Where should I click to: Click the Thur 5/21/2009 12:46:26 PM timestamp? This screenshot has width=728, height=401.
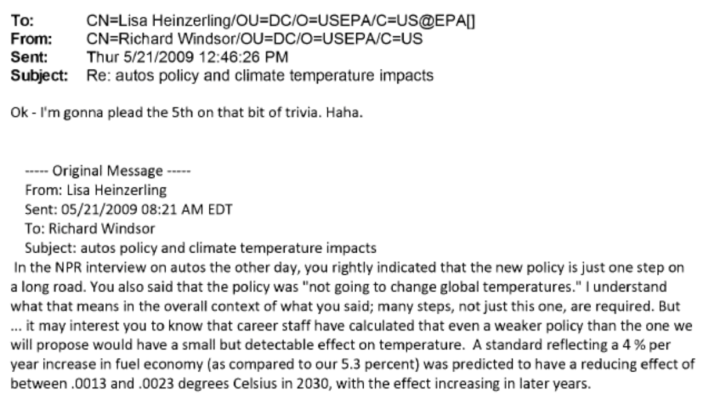point(187,57)
